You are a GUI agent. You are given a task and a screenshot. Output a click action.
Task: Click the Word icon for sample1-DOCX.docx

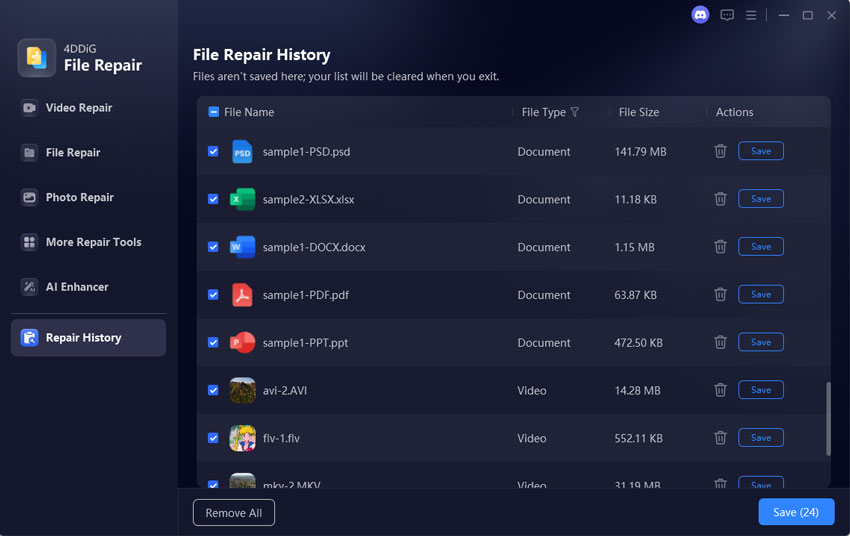[x=242, y=247]
